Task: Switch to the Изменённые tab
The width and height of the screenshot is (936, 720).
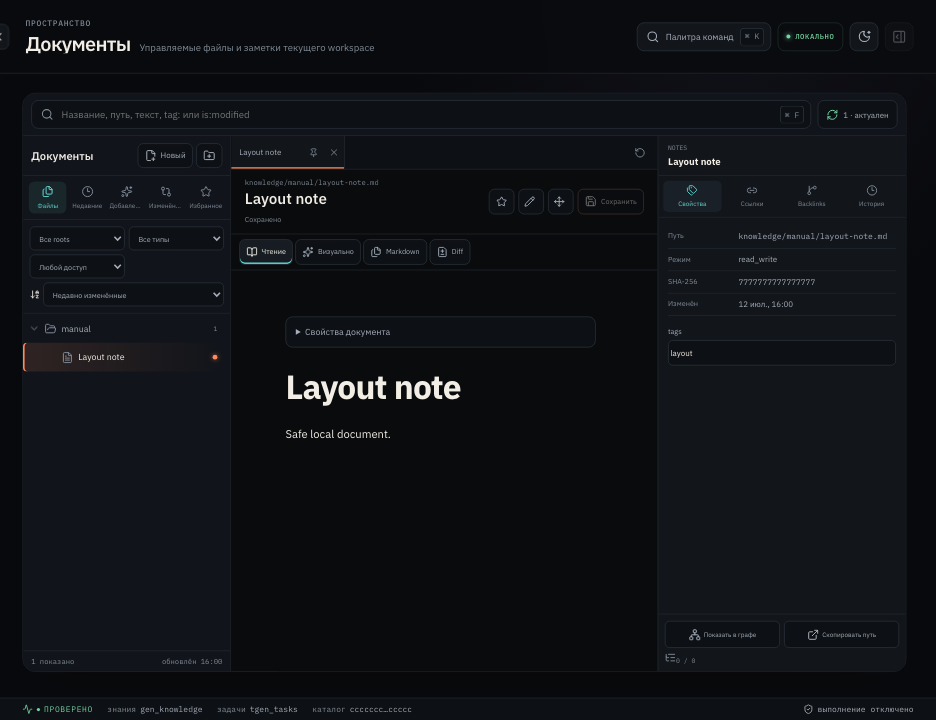Action: tap(165, 196)
